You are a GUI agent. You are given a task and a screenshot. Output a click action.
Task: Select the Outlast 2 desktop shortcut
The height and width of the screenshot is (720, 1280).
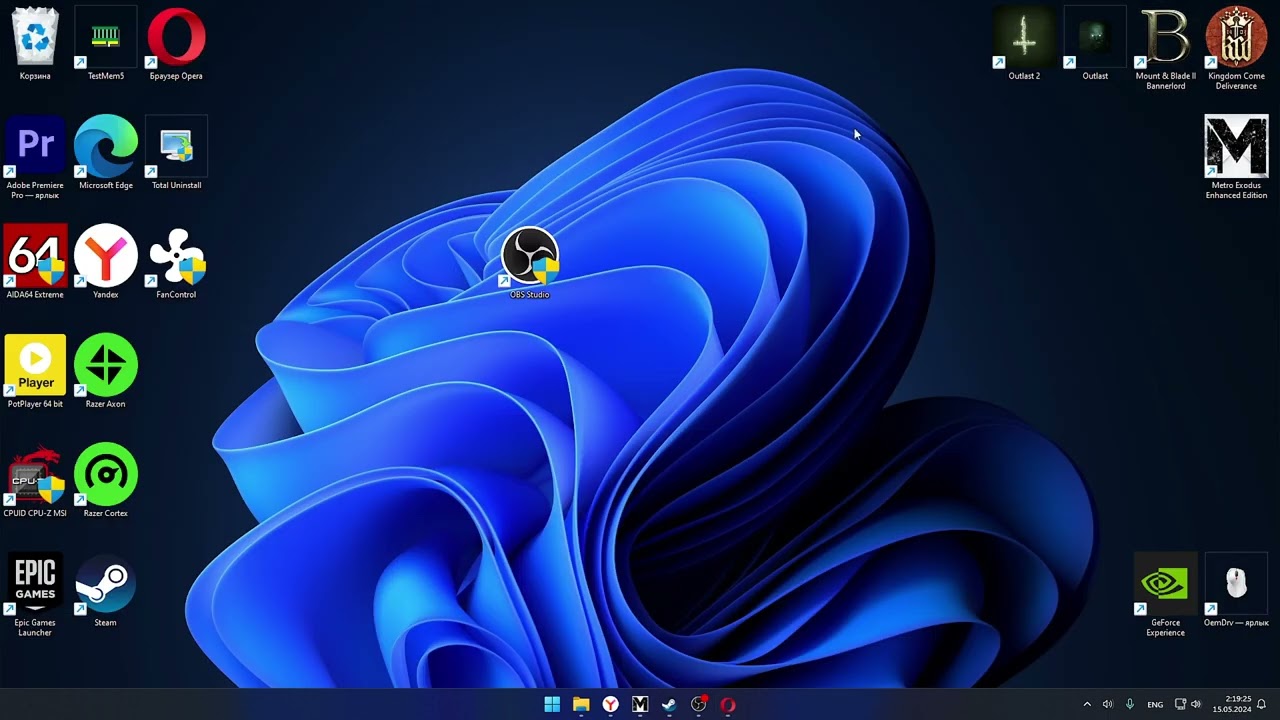click(x=1024, y=44)
